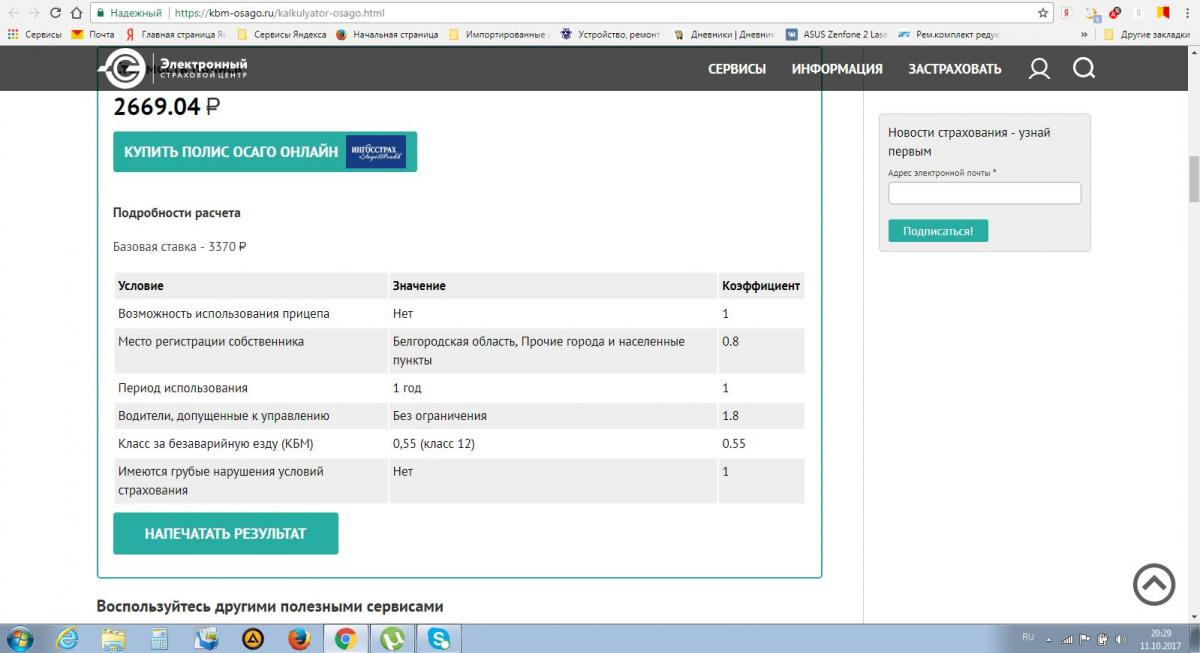
Task: Click the Electronic Insurance Center logo
Action: (x=173, y=69)
